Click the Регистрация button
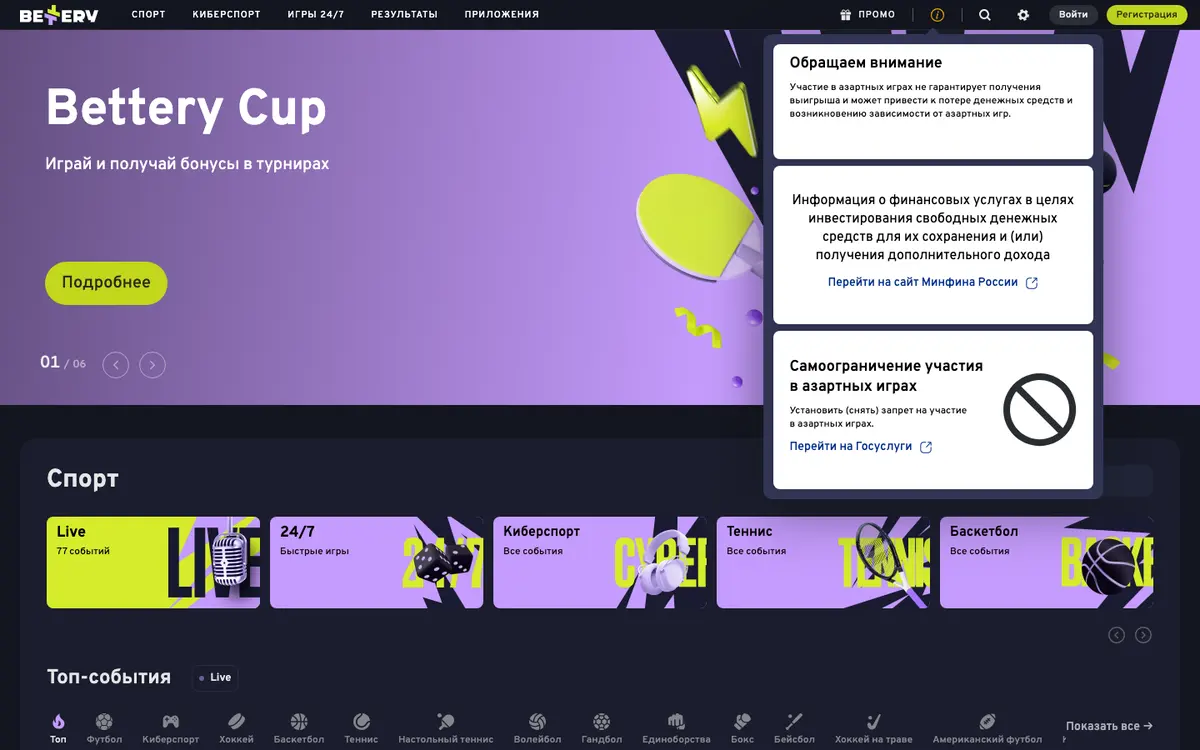 click(x=1147, y=15)
